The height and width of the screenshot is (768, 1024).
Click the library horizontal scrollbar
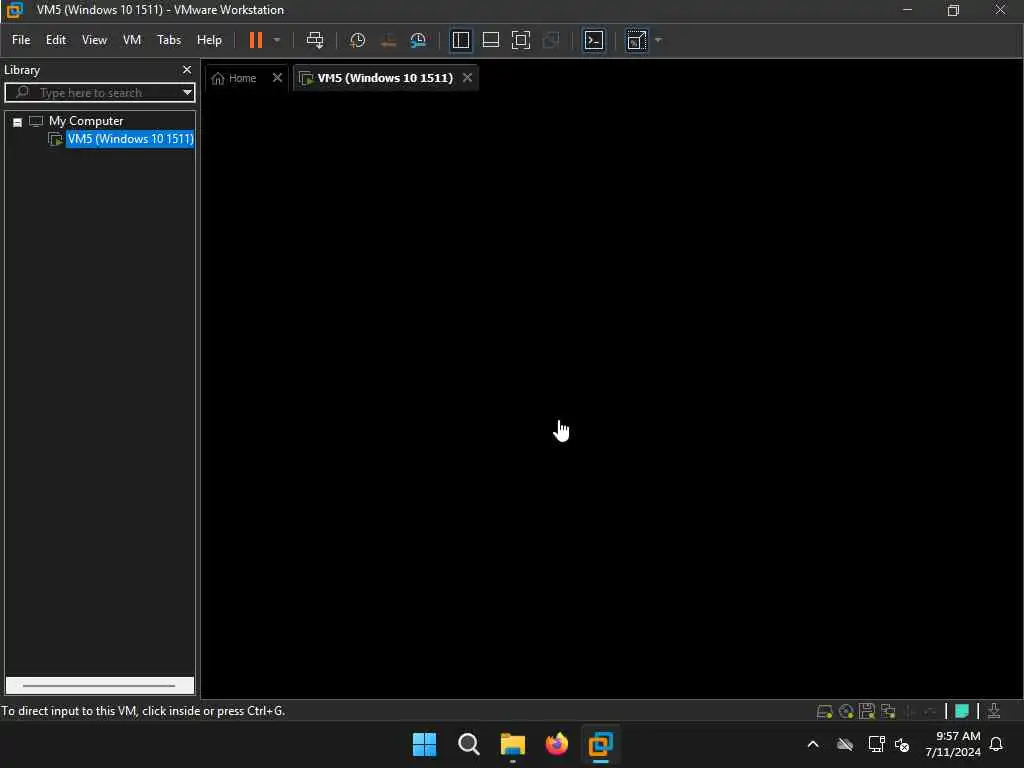[99, 686]
